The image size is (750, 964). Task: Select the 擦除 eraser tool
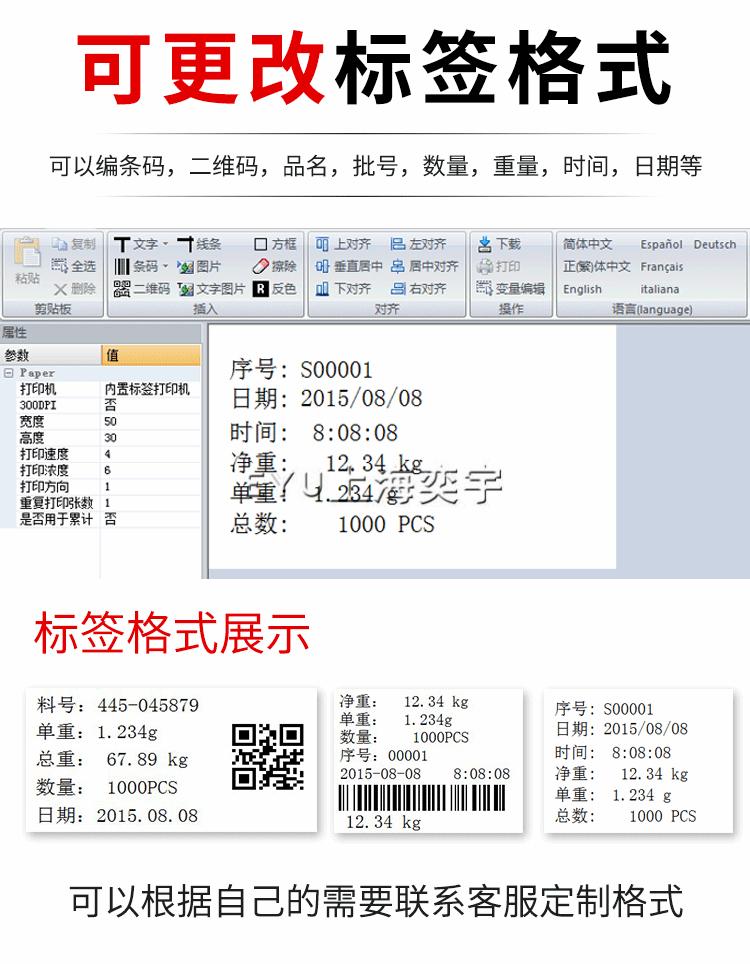[260, 267]
